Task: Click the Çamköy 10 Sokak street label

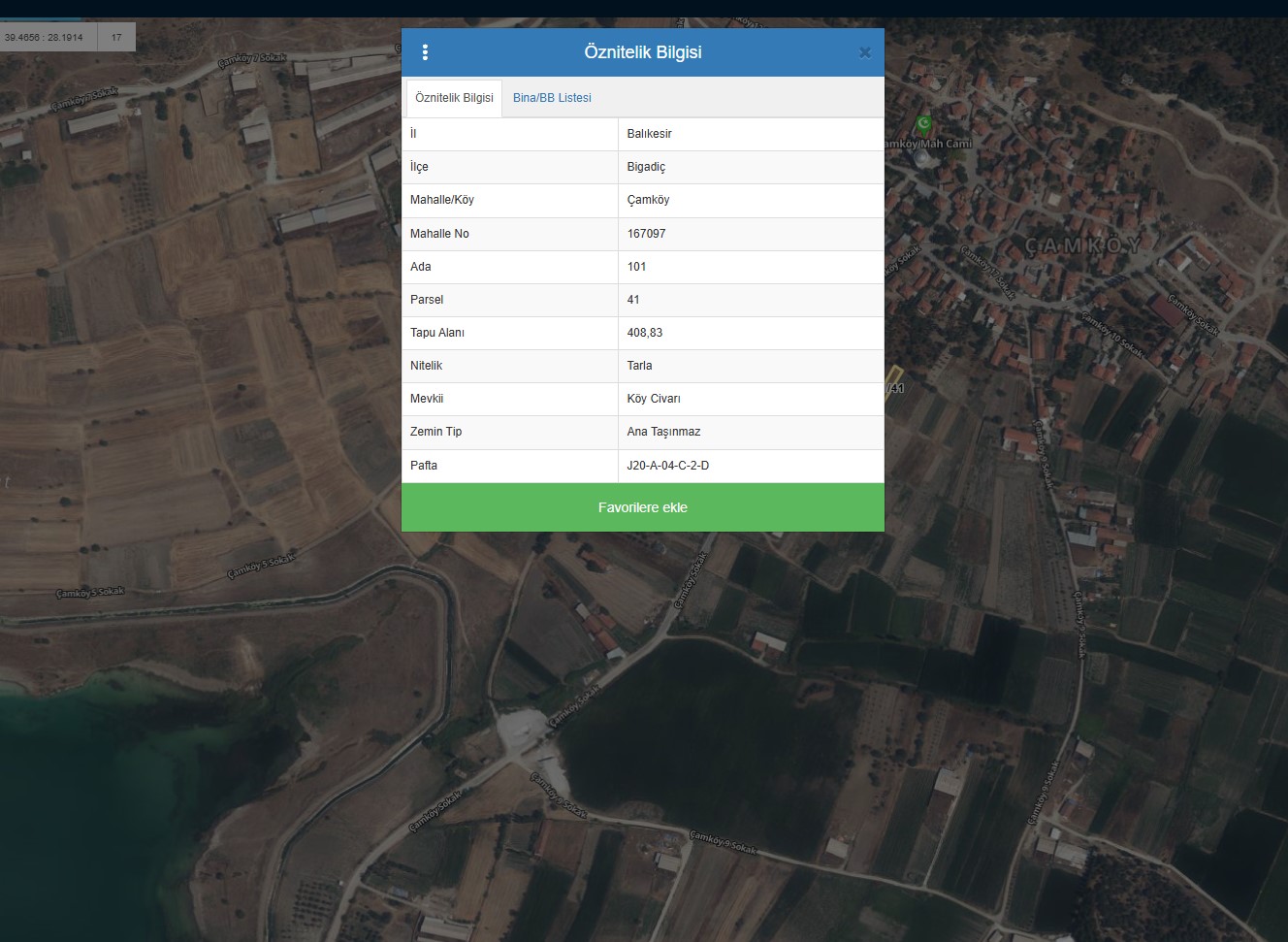Action: (1111, 333)
